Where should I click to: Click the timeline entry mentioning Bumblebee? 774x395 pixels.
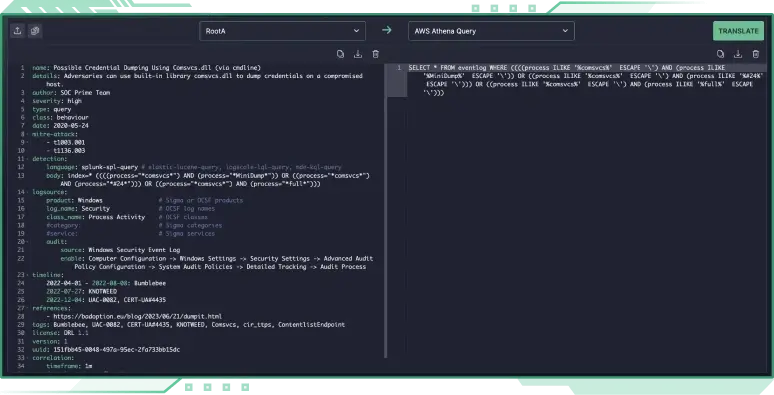pos(106,283)
